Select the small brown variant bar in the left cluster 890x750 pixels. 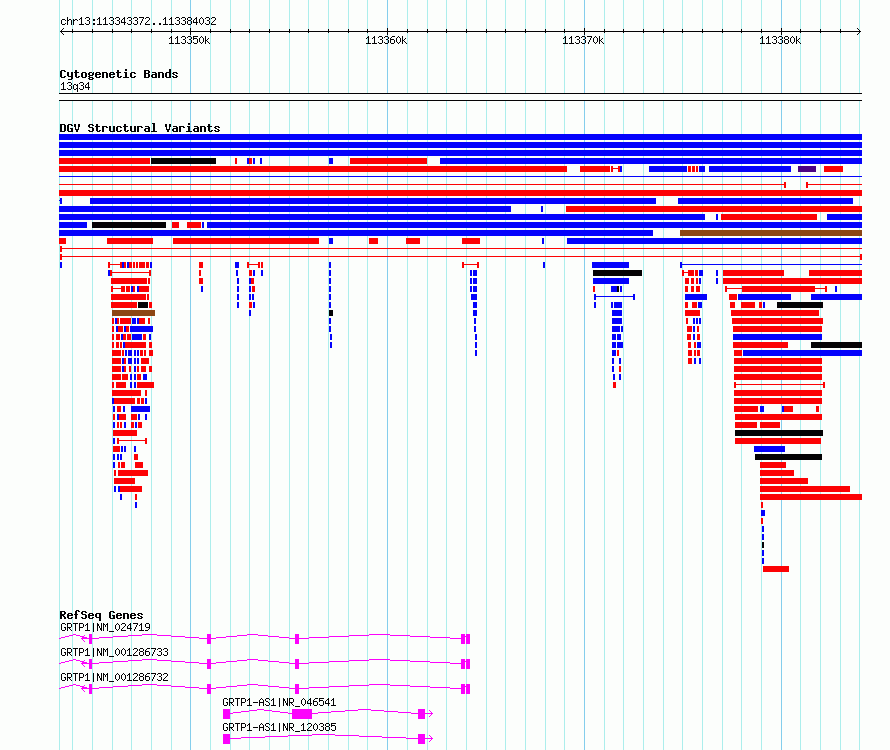pos(133,313)
